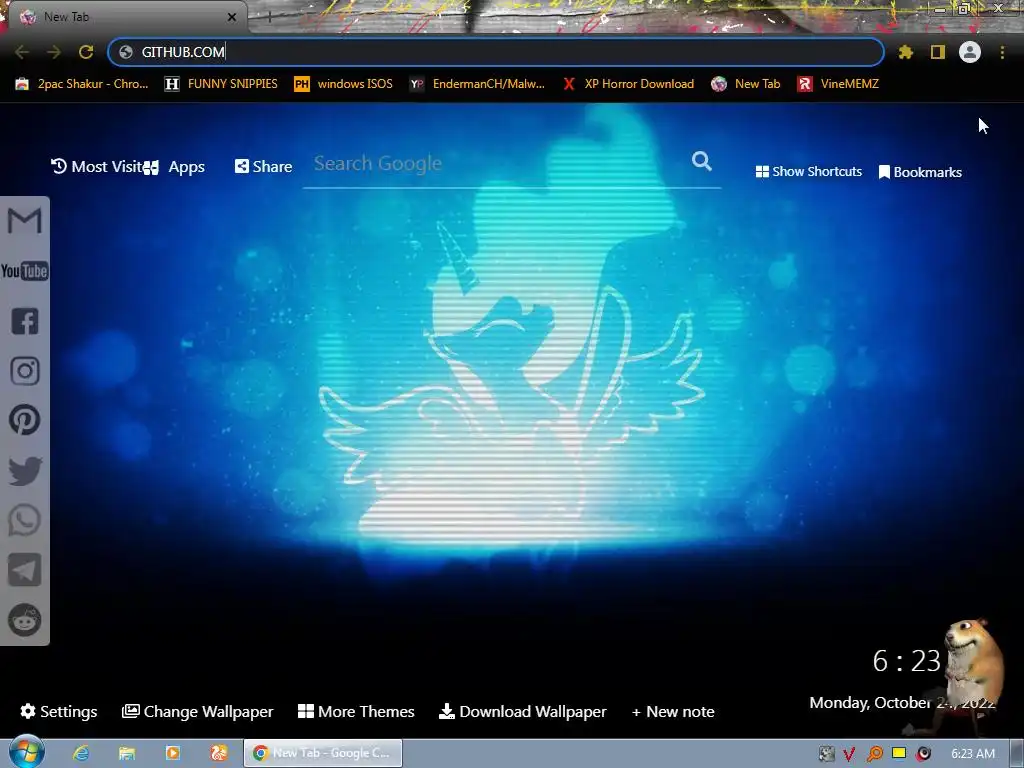Open the page Bookmarks button

point(920,172)
